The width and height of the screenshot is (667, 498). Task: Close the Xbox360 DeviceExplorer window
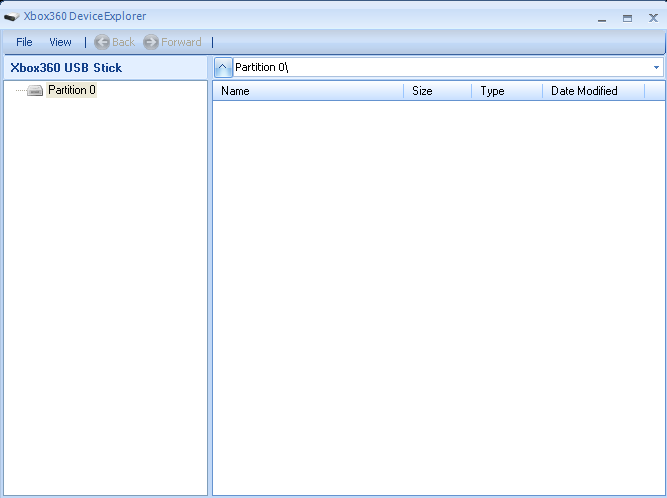[653, 18]
